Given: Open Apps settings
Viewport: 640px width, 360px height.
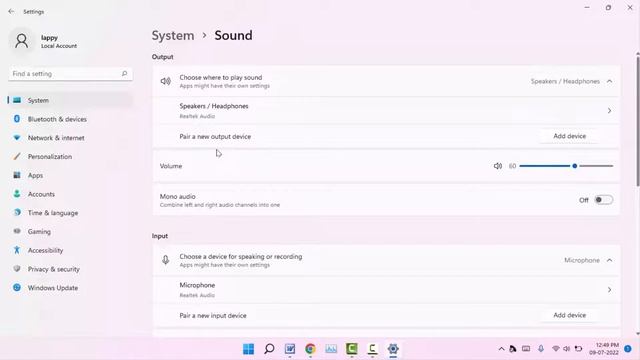Looking at the screenshot, I should point(70,176).
